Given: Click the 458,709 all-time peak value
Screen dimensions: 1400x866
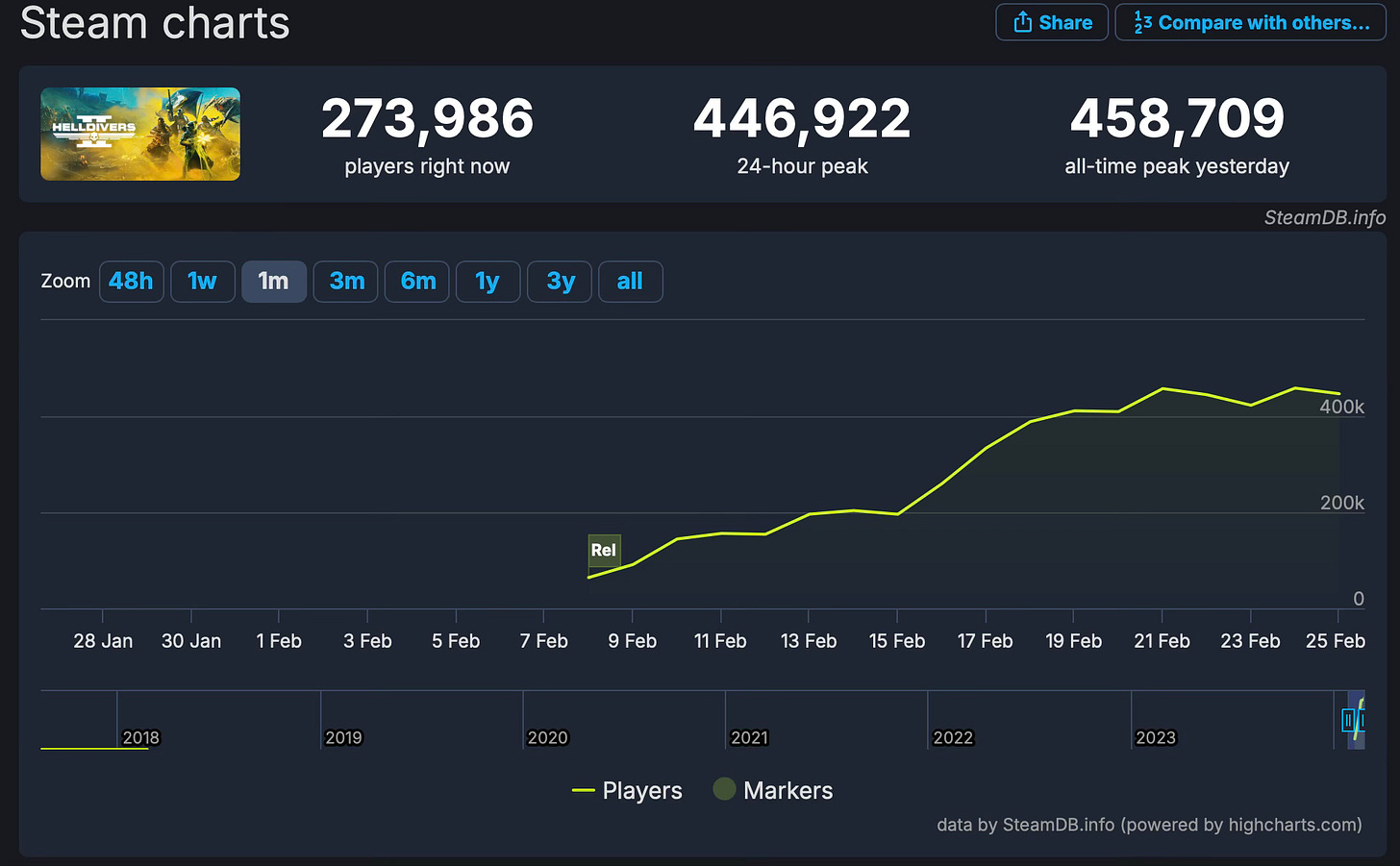Looking at the screenshot, I should pos(1177,119).
